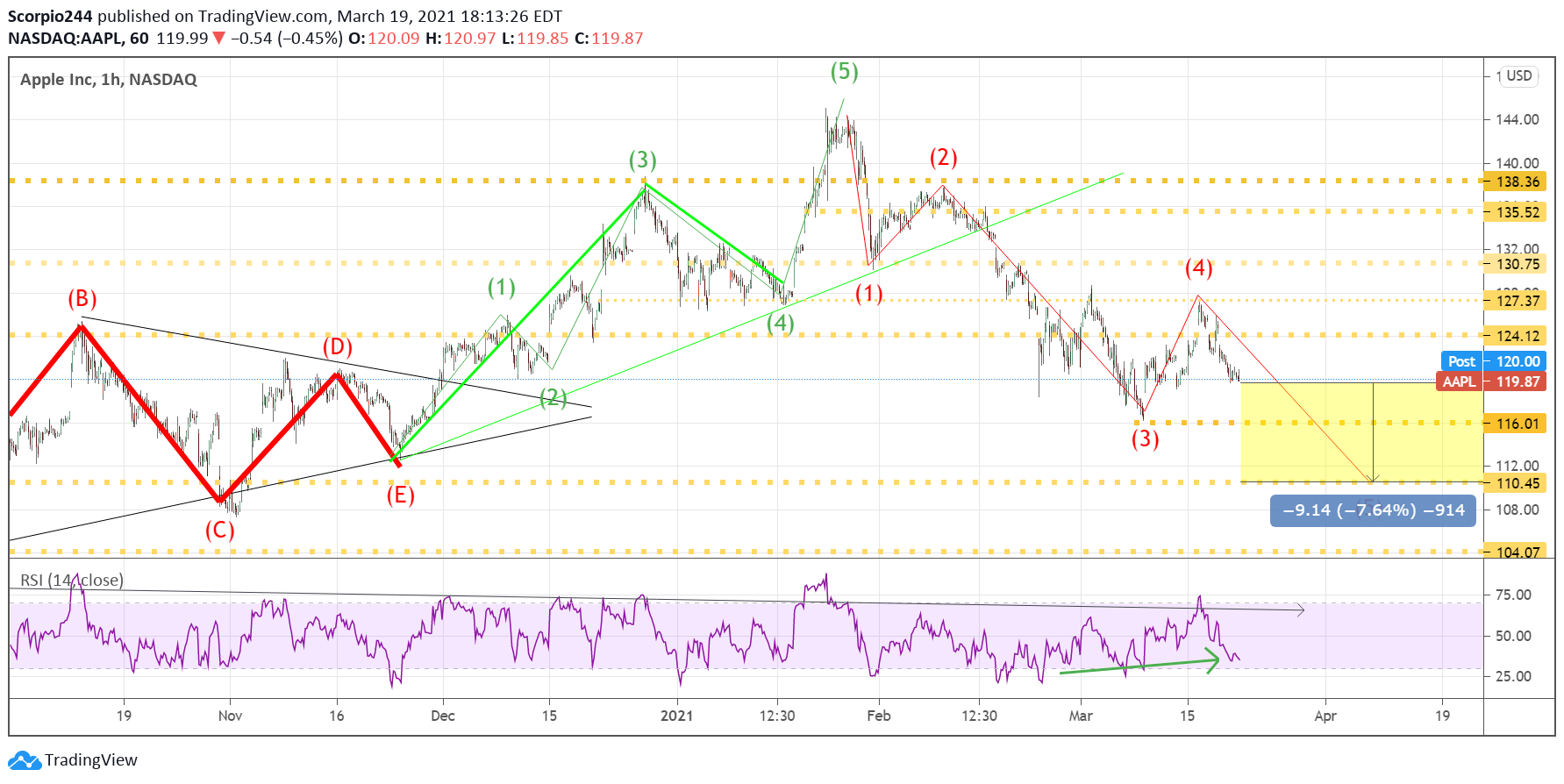Image resolution: width=1564 pixels, height=784 pixels.
Task: Click the red (2) wave label
Action: coord(944,158)
